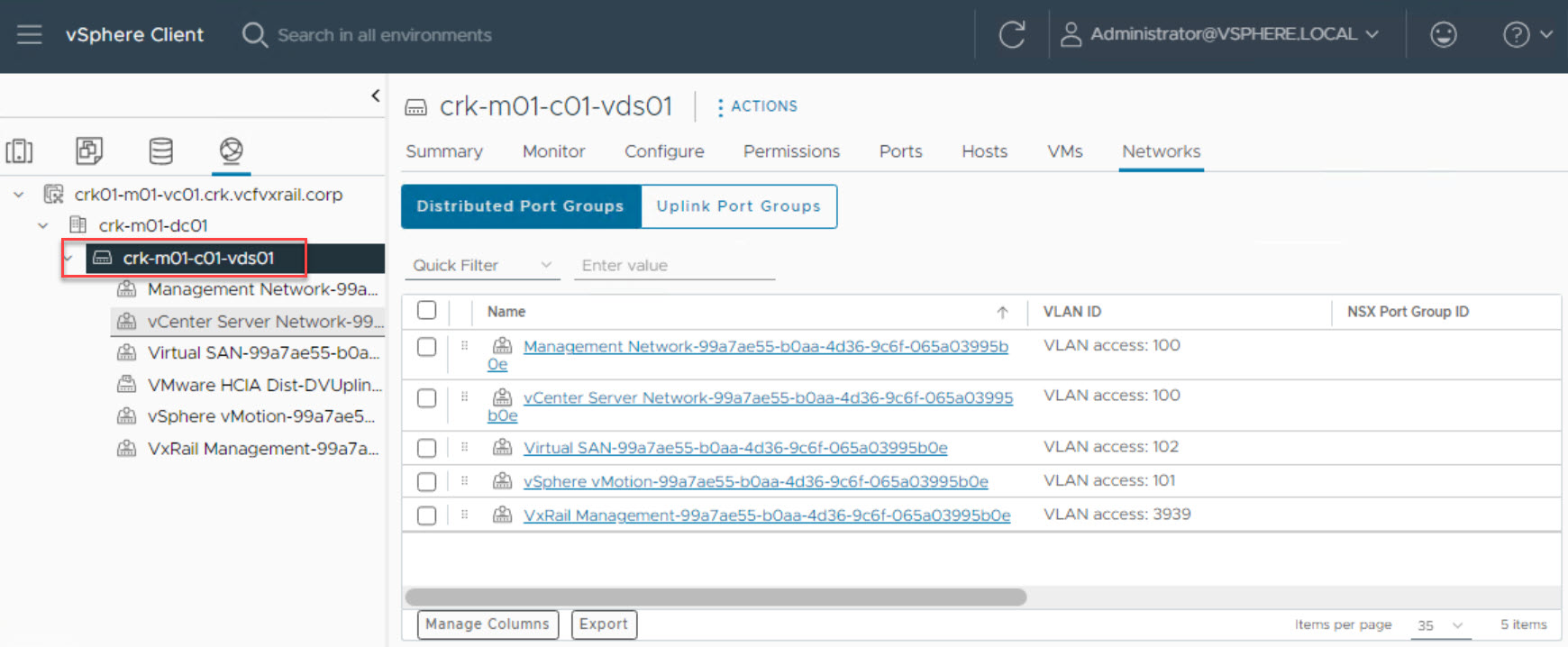The image size is (1568, 647).
Task: Click the refresh icon in the header
Action: click(1012, 35)
